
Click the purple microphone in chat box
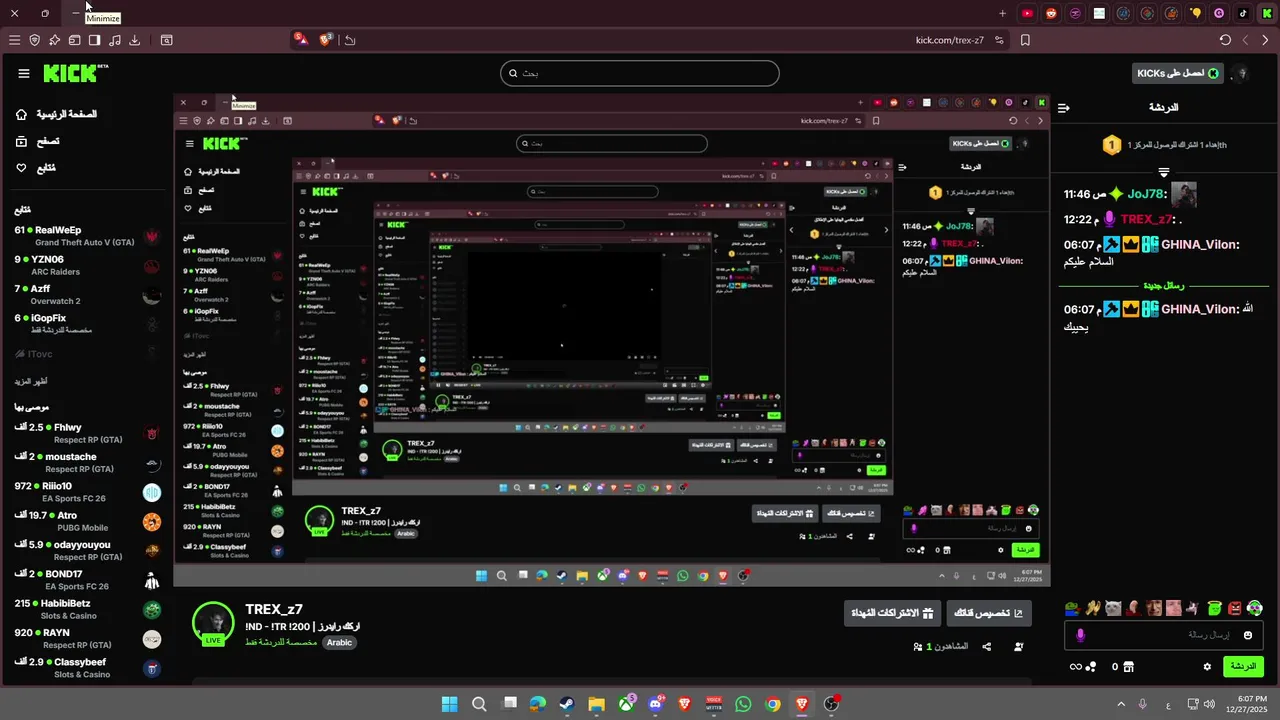[x=1080, y=635]
